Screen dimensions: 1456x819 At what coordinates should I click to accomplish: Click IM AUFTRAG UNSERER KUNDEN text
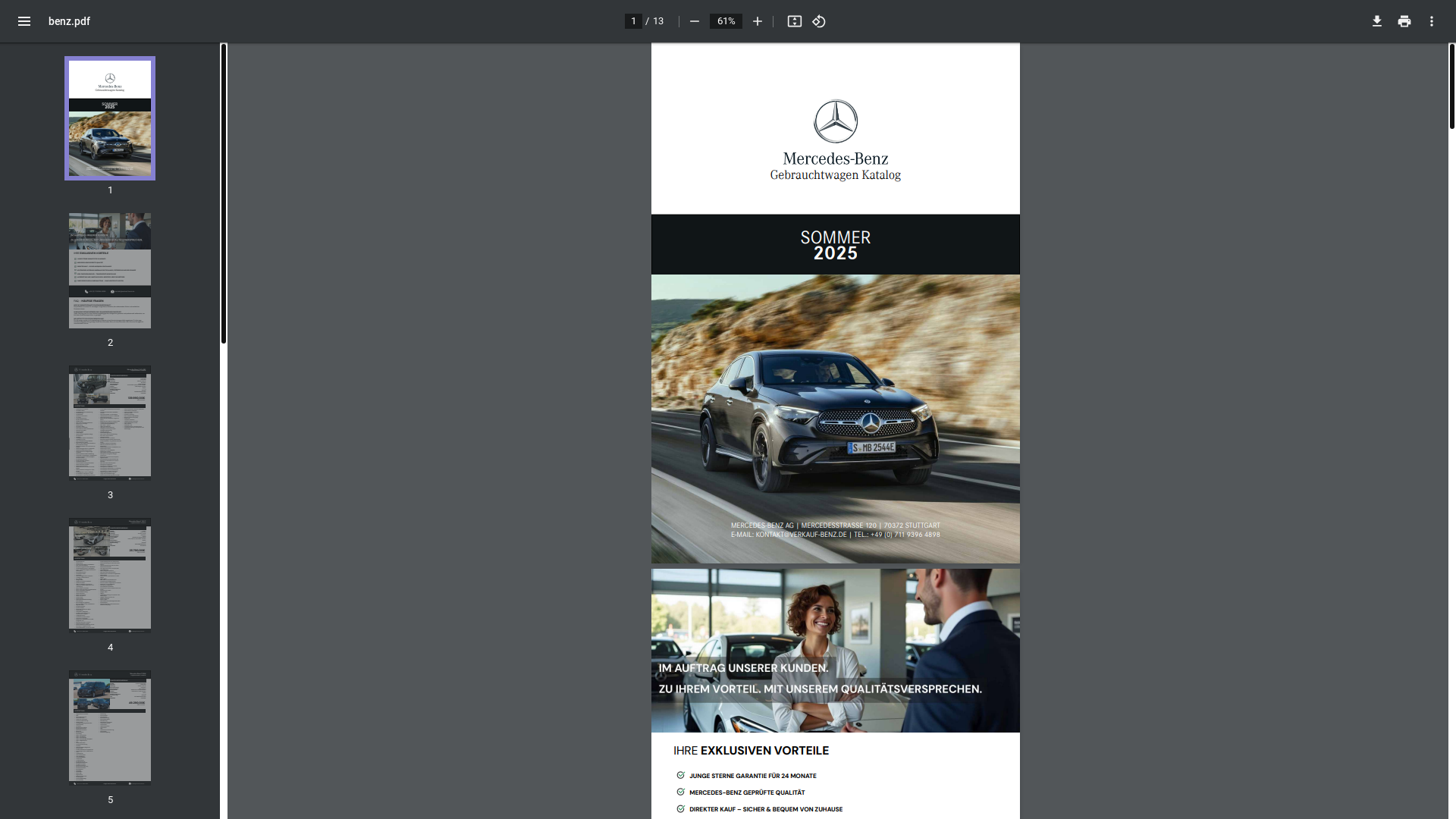[x=743, y=668]
